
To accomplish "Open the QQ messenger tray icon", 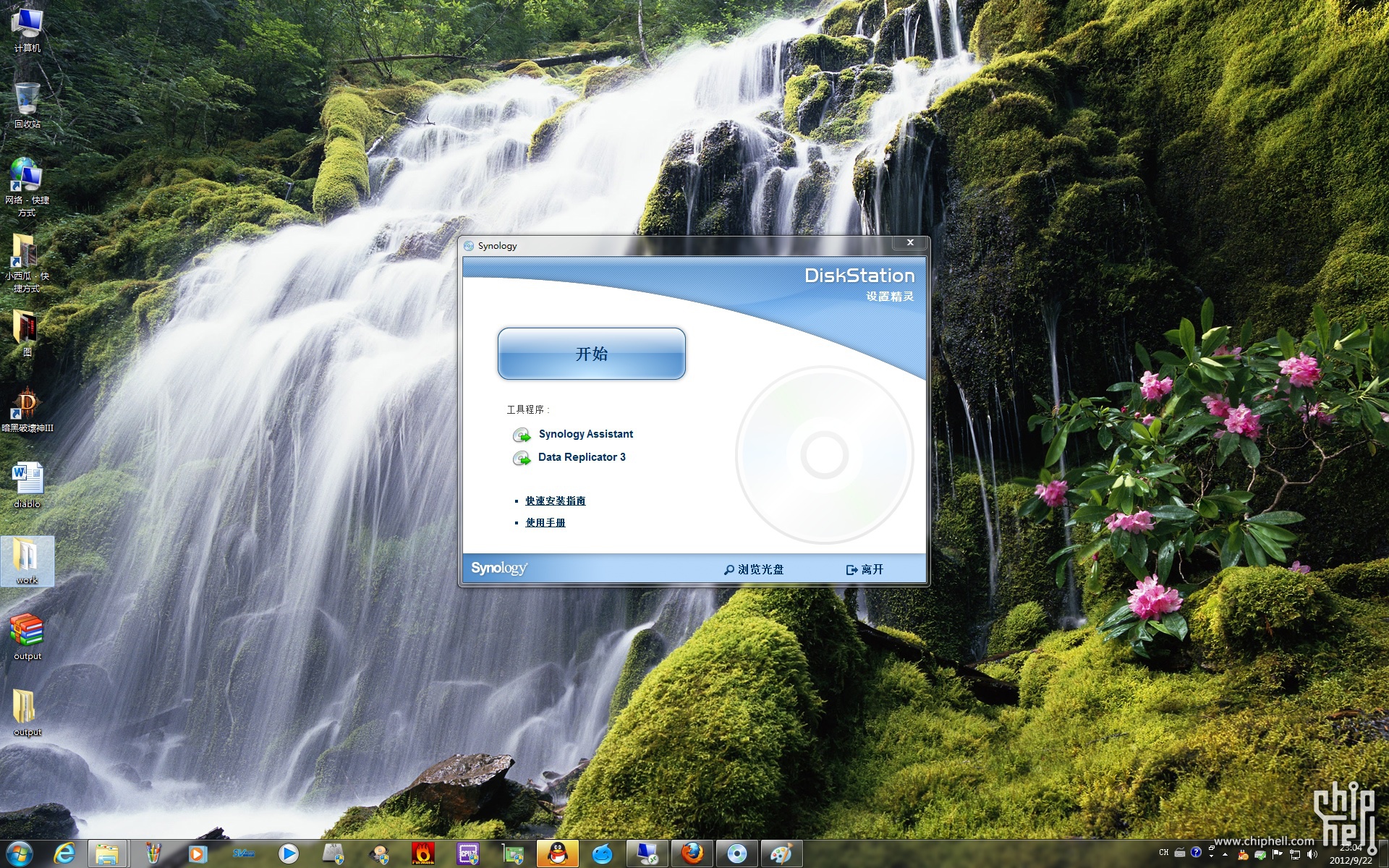I will click(x=1243, y=854).
